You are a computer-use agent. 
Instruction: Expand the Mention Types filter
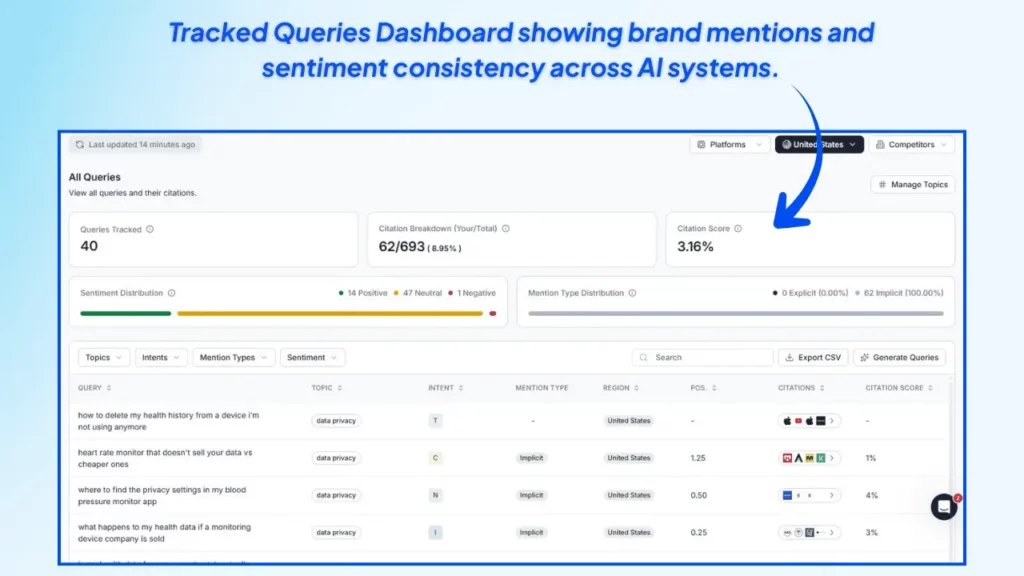(x=233, y=357)
